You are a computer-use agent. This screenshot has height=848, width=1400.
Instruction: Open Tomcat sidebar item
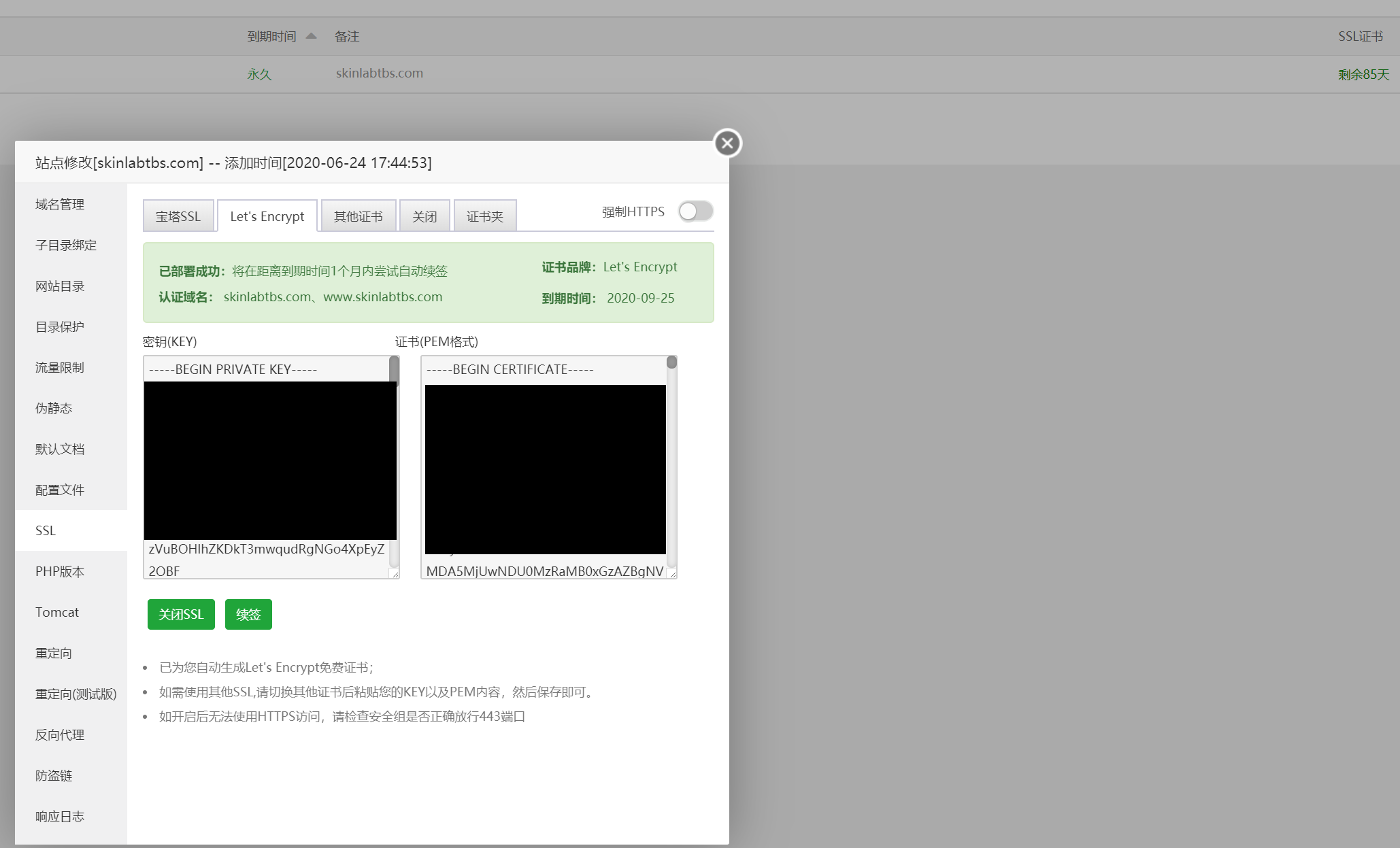pos(71,612)
